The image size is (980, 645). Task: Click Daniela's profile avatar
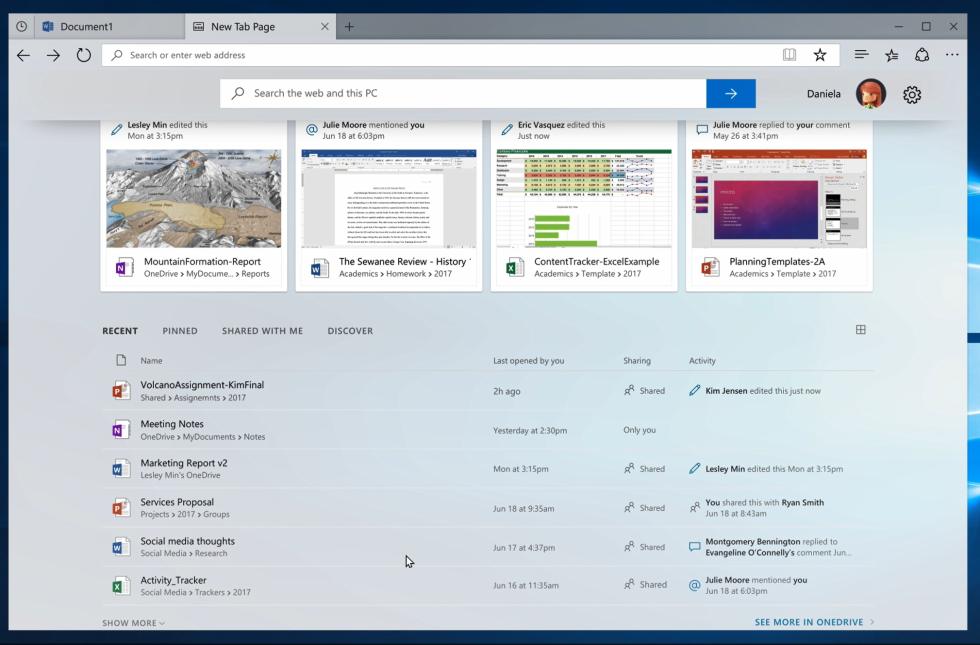tap(871, 94)
